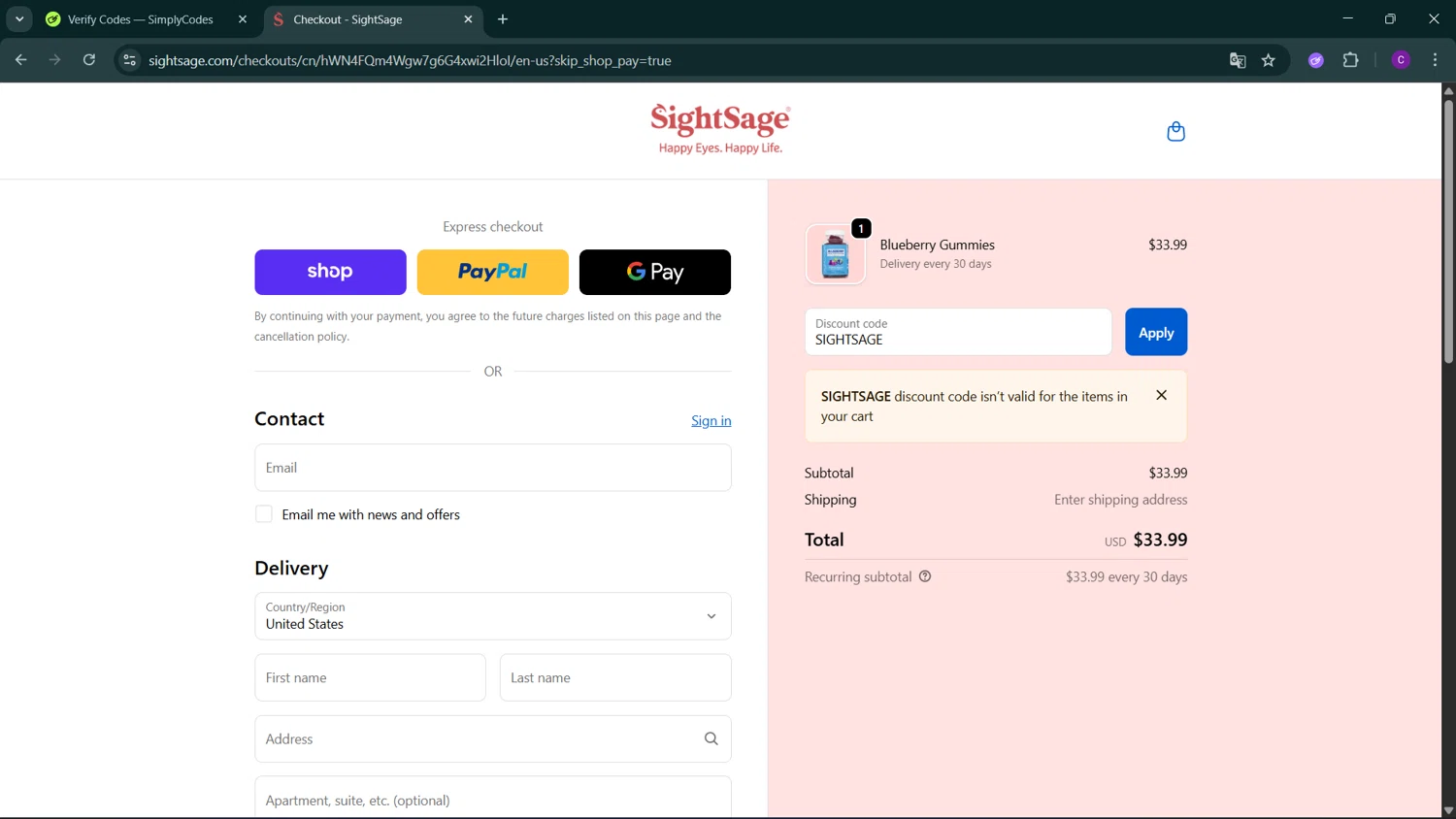Click the address search magnifier icon
This screenshot has width=1456, height=819.
pyautogui.click(x=711, y=739)
